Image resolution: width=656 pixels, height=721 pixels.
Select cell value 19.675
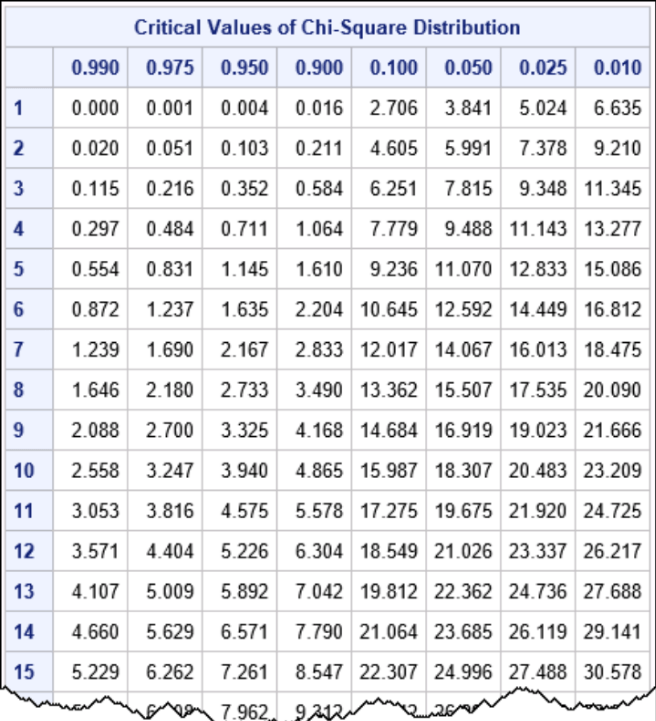[463, 511]
